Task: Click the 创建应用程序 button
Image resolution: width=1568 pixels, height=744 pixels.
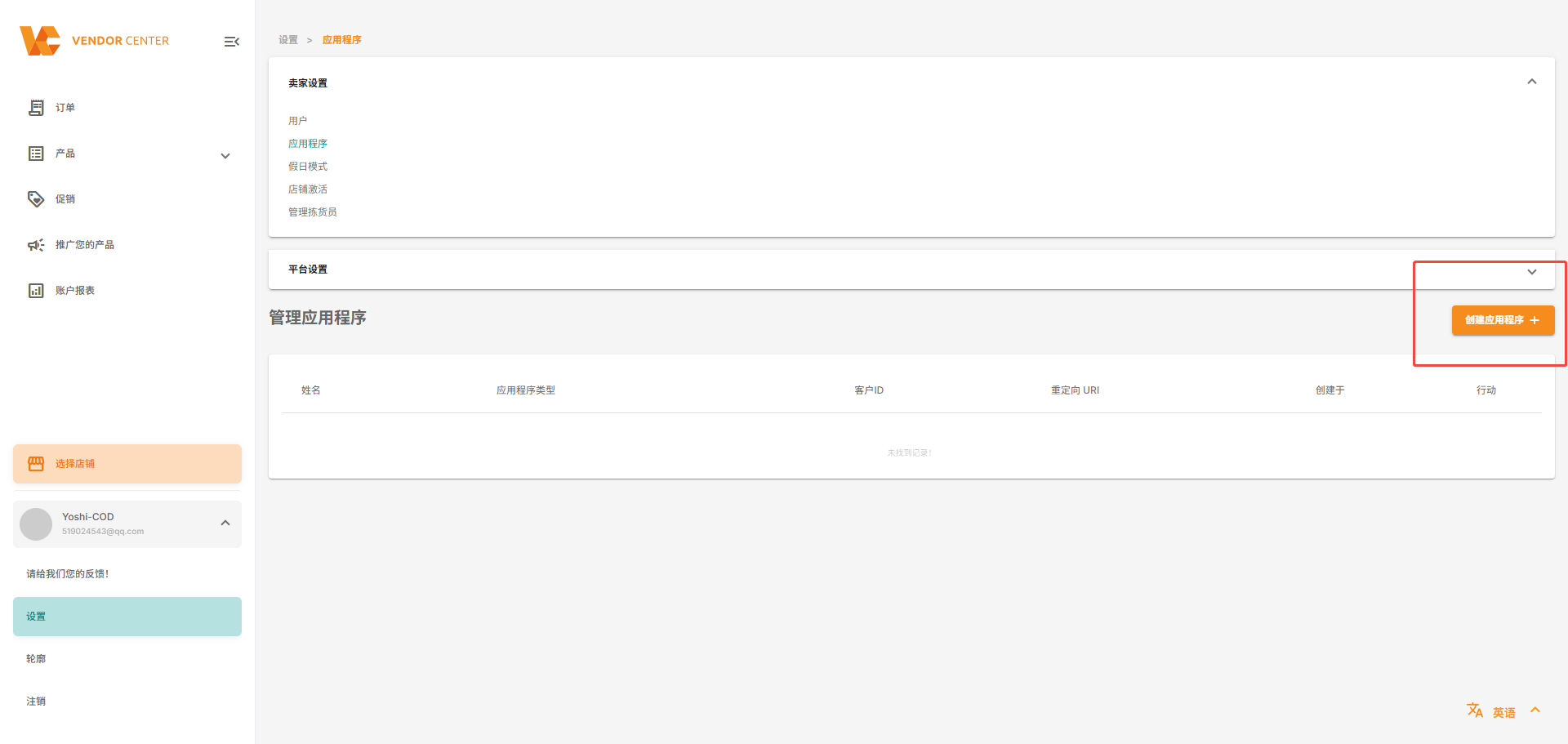Action: pyautogui.click(x=1502, y=320)
